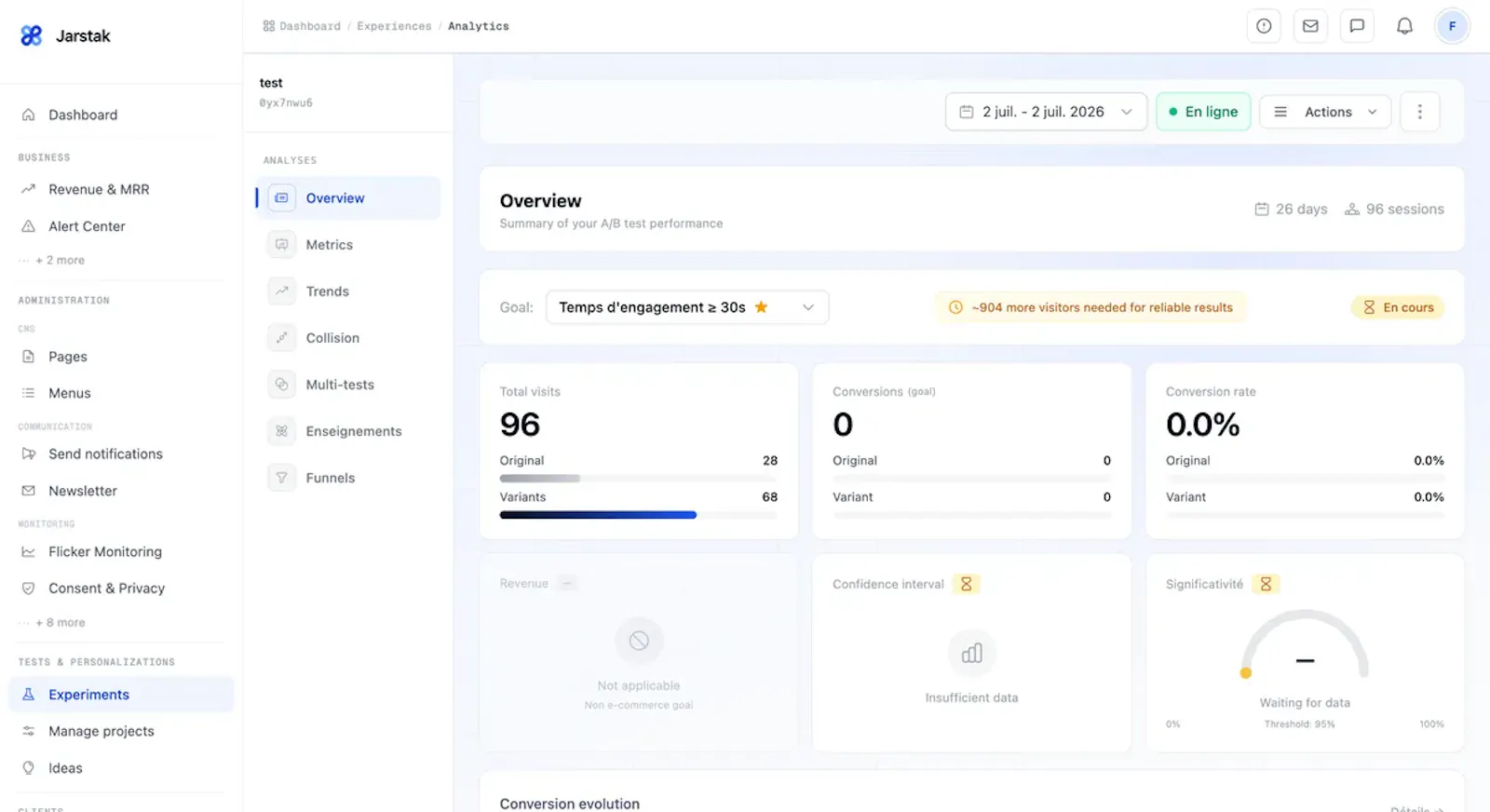The height and width of the screenshot is (812, 1490).
Task: Click 'Not applicable' in Revenue card
Action: [639, 685]
